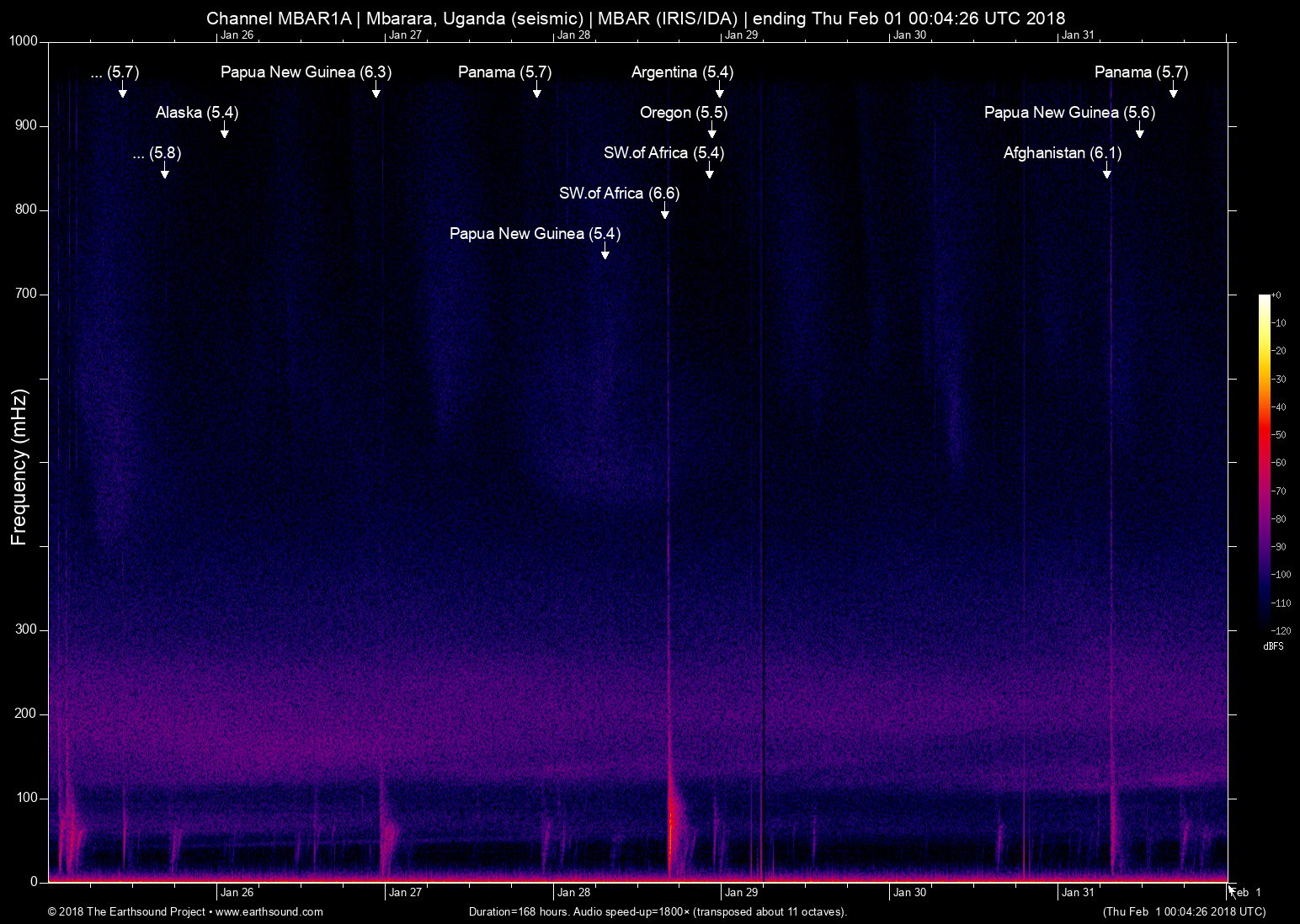Click the arrow marker under Afghanistan (6.1)

tap(1106, 171)
